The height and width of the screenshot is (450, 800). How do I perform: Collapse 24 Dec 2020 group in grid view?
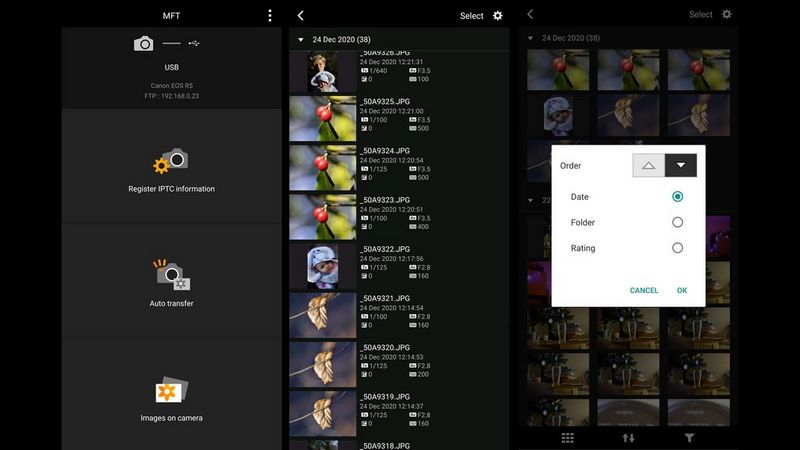tap(531, 38)
